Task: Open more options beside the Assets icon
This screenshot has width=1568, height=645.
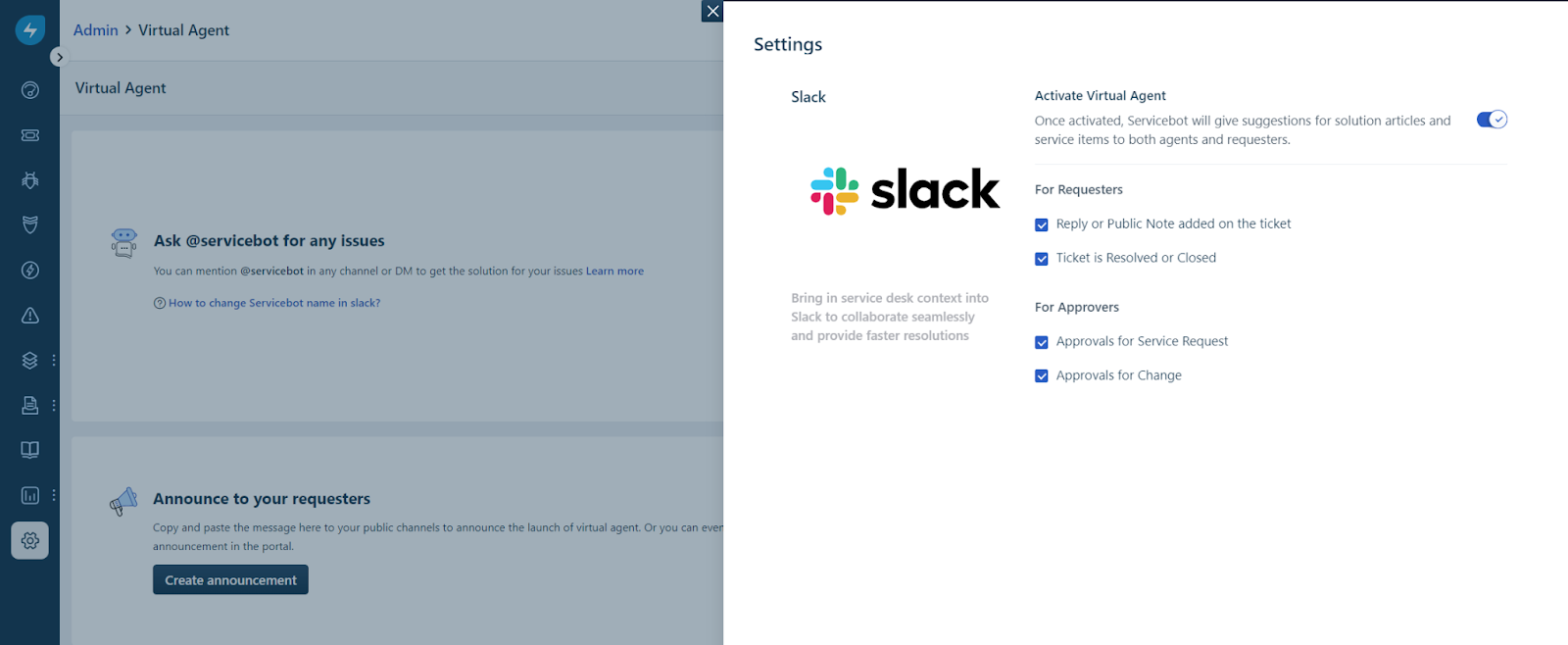Action: point(54,361)
